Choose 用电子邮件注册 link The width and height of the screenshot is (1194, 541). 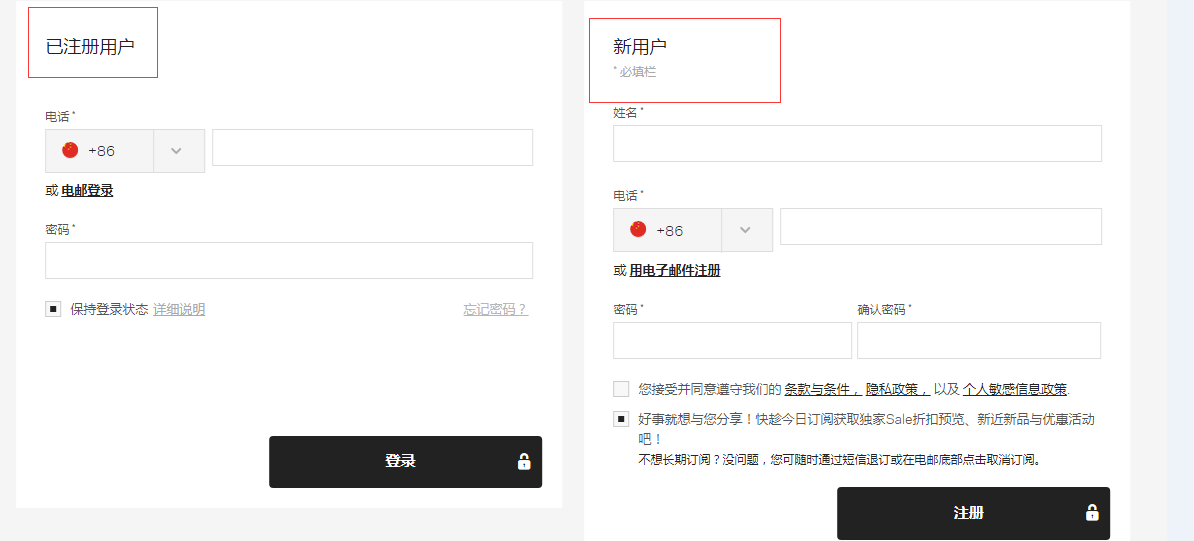pyautogui.click(x=674, y=271)
